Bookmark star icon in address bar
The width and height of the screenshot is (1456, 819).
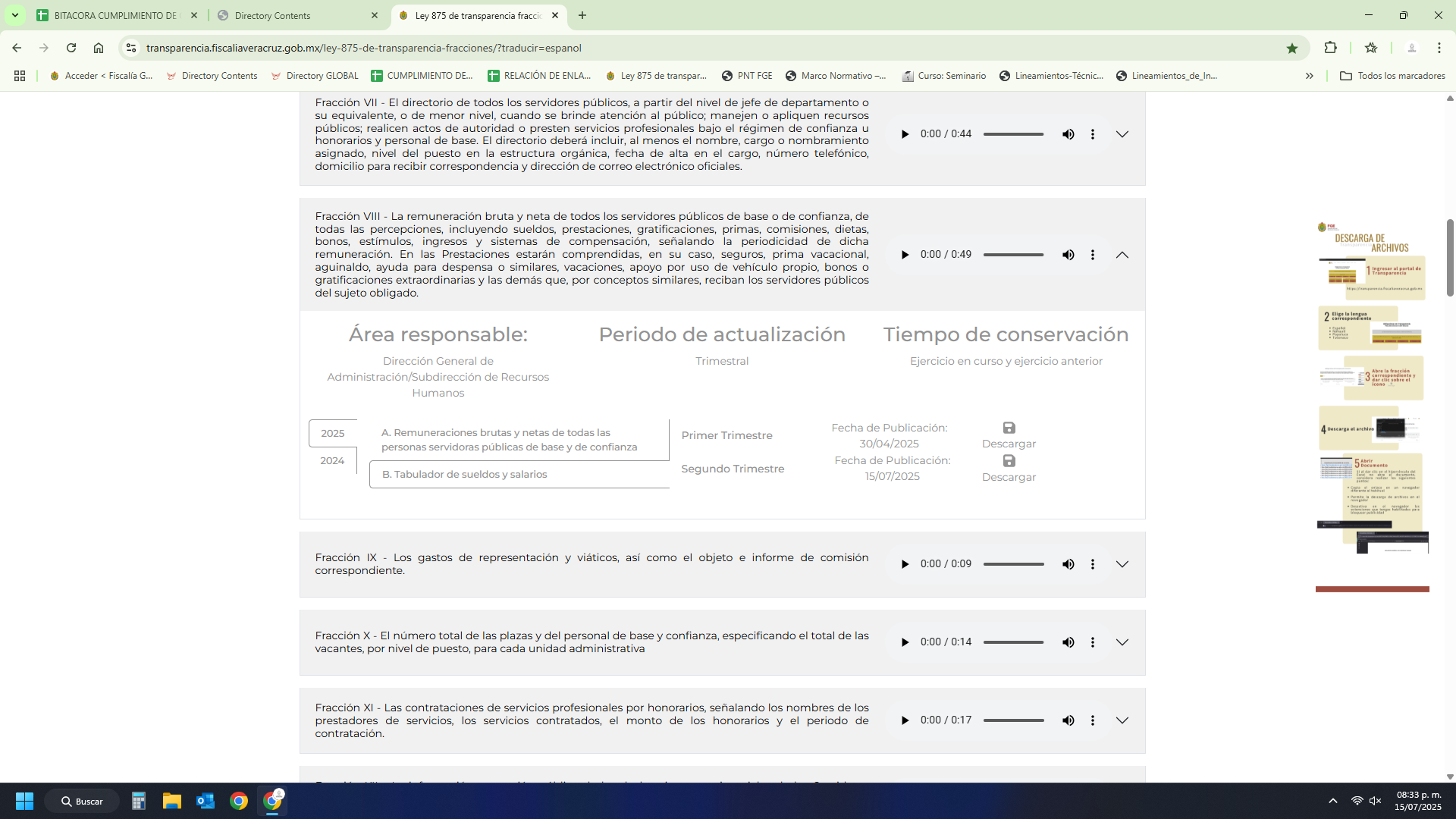pyautogui.click(x=1291, y=48)
